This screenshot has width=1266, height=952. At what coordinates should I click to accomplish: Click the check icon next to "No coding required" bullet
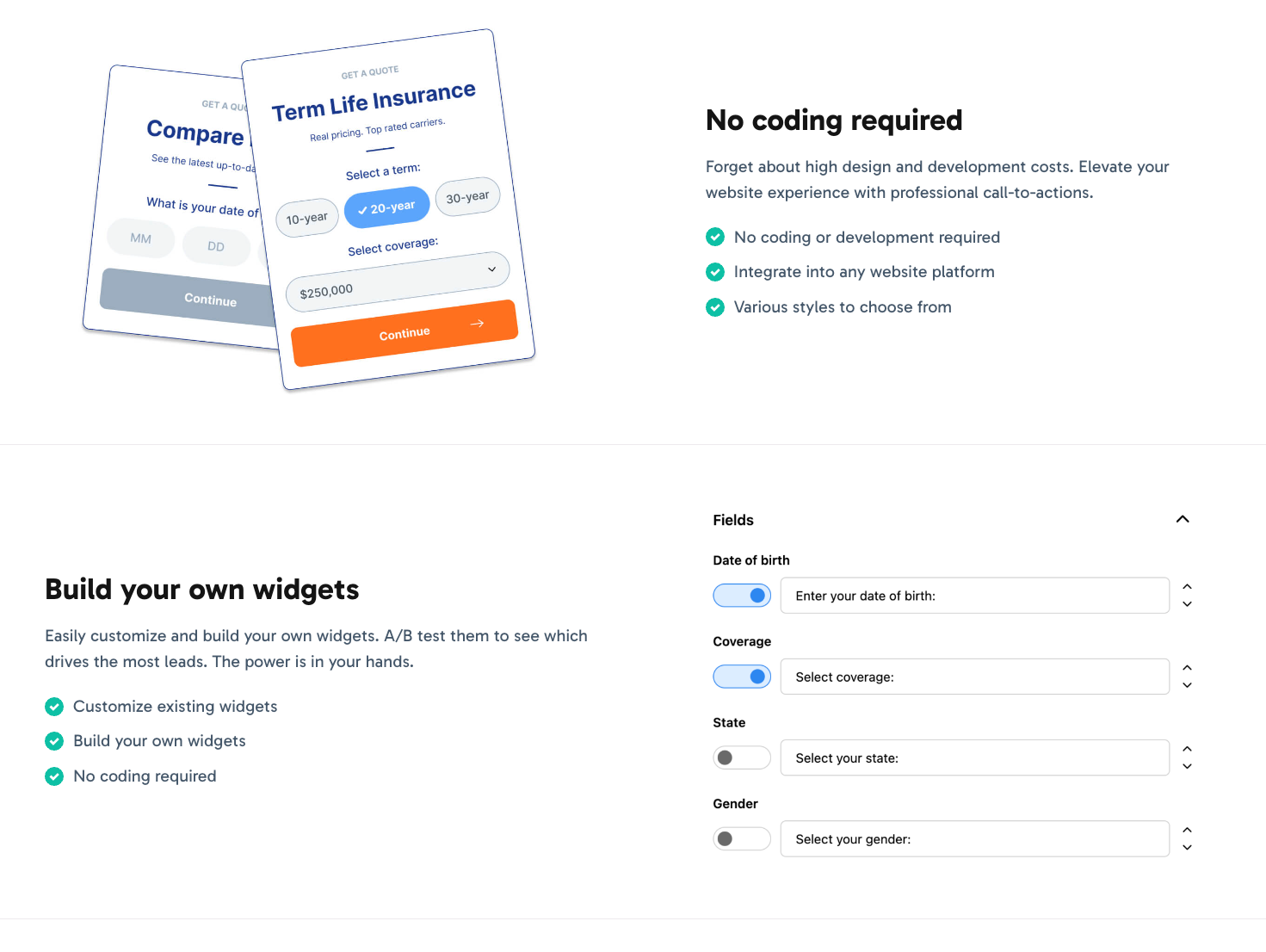[53, 776]
